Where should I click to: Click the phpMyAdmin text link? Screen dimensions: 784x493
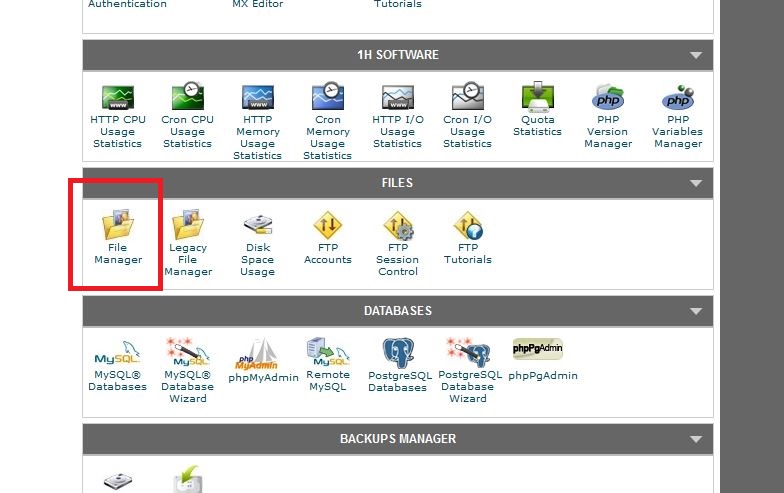[x=264, y=378]
